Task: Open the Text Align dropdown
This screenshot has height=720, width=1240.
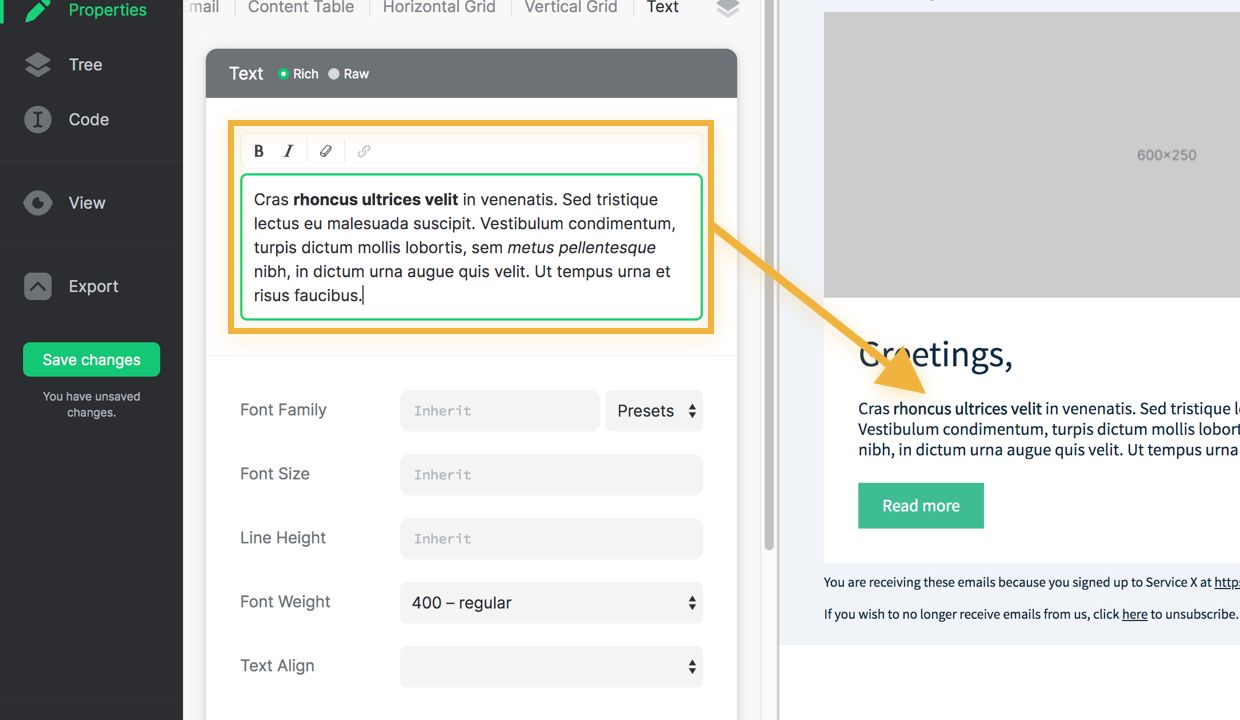Action: (x=551, y=667)
